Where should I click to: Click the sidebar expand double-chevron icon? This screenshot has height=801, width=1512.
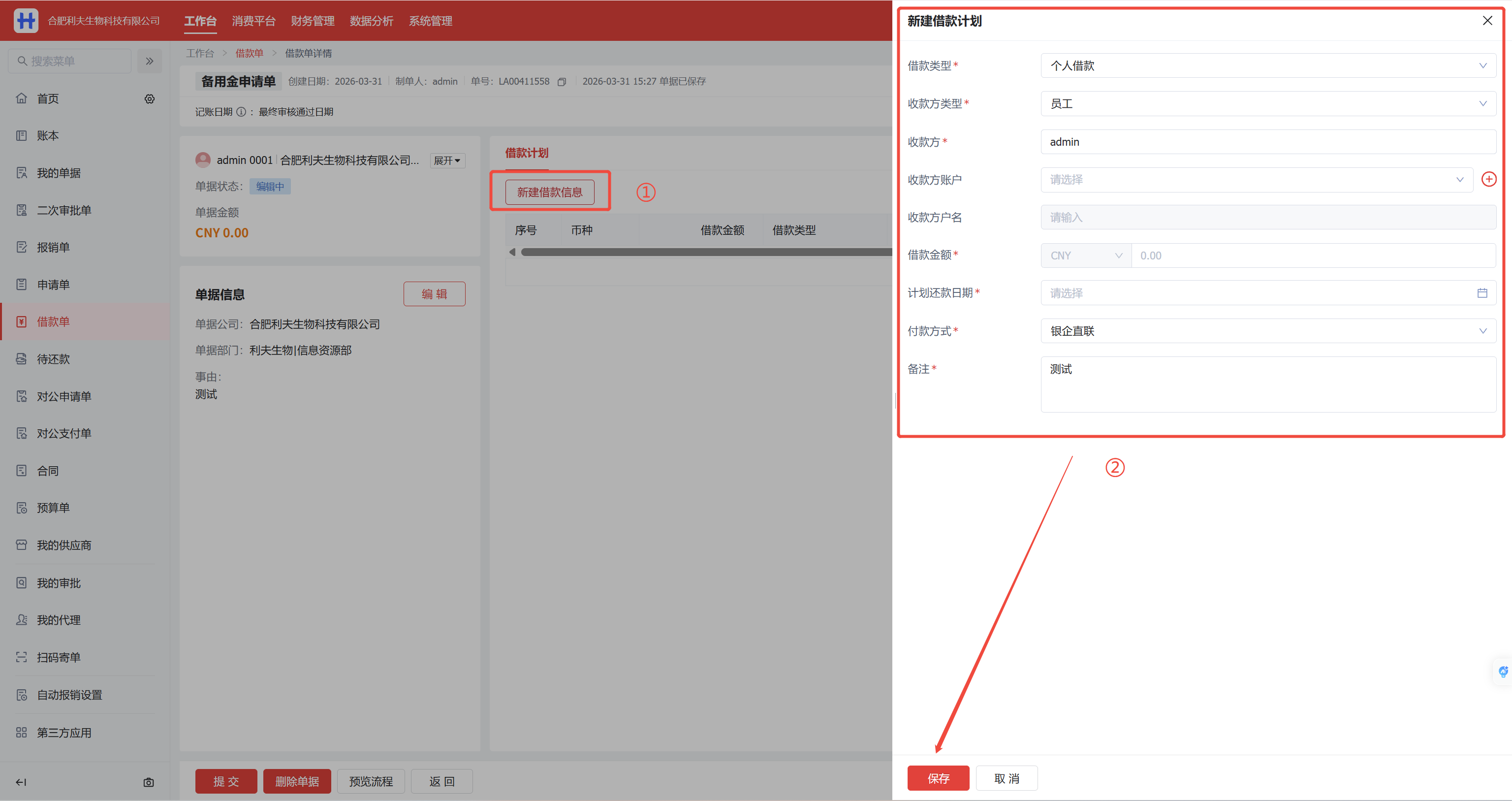pos(150,61)
